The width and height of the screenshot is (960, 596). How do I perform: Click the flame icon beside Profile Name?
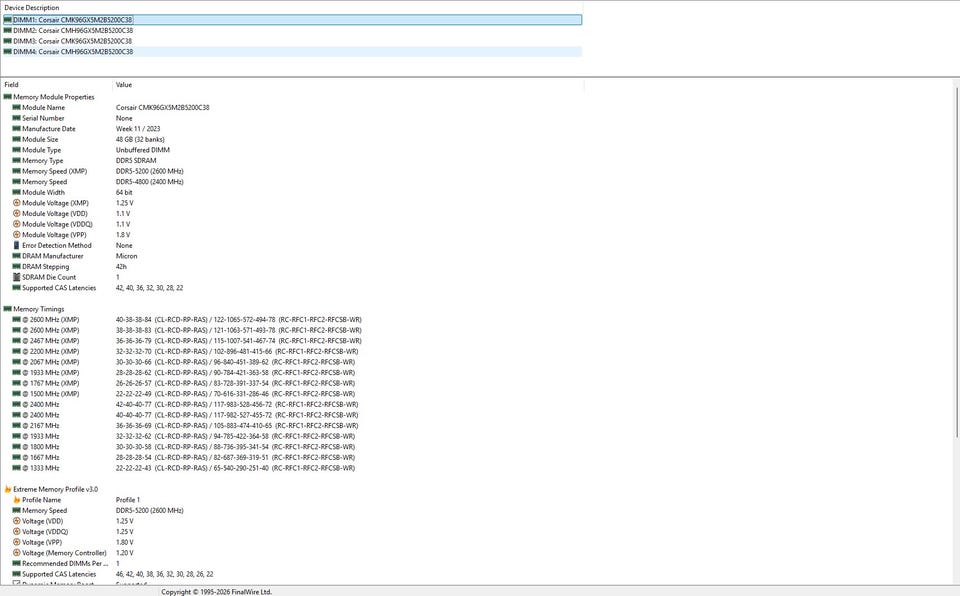[17, 500]
